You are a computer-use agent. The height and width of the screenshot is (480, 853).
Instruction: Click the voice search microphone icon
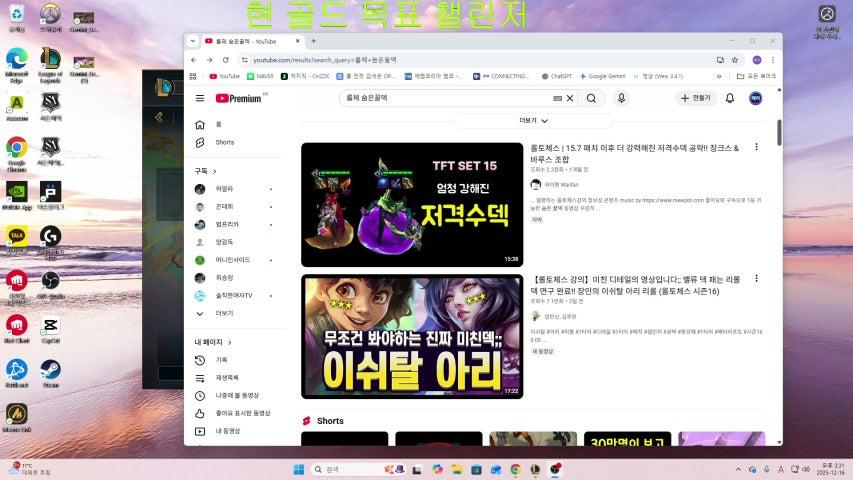pyautogui.click(x=621, y=98)
